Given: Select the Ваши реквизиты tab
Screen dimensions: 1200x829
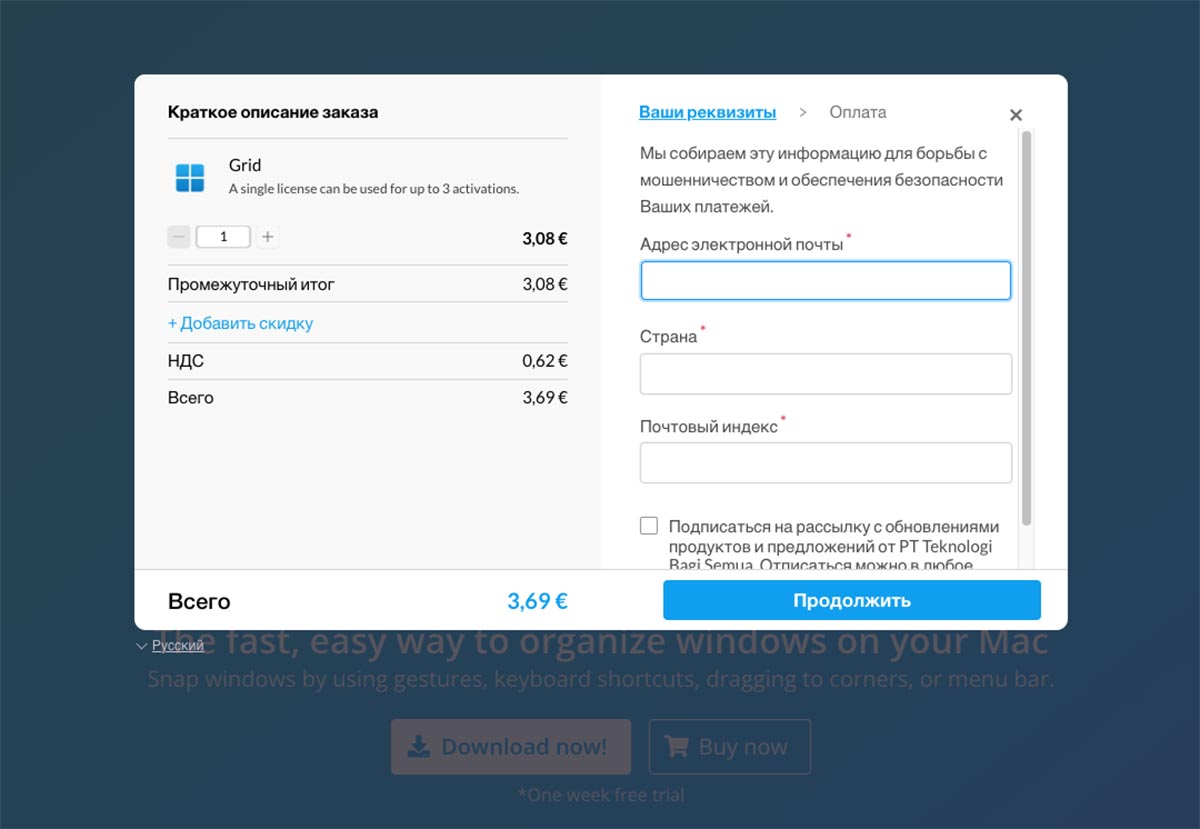Looking at the screenshot, I should tap(707, 112).
